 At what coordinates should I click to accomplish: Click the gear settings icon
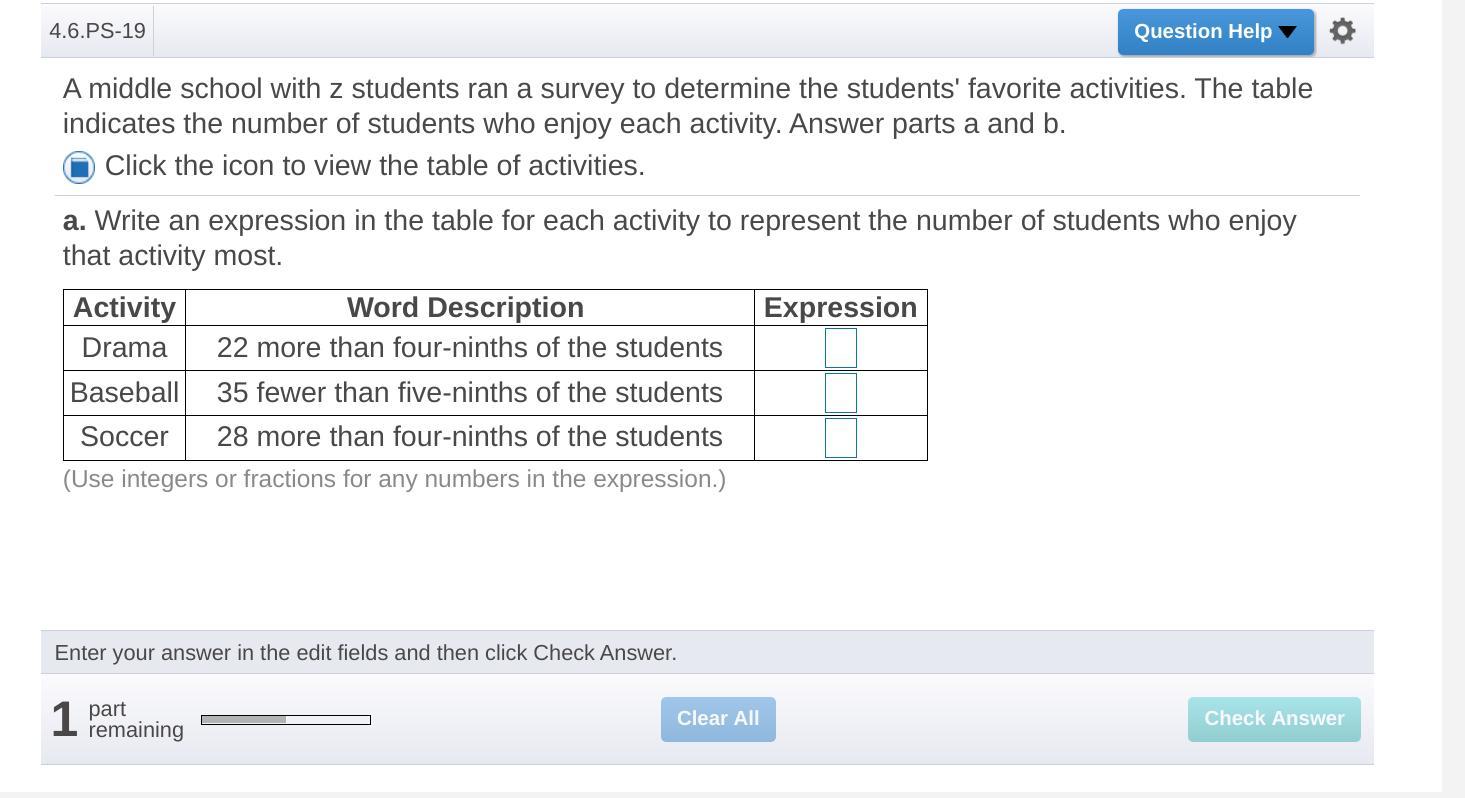(1342, 31)
